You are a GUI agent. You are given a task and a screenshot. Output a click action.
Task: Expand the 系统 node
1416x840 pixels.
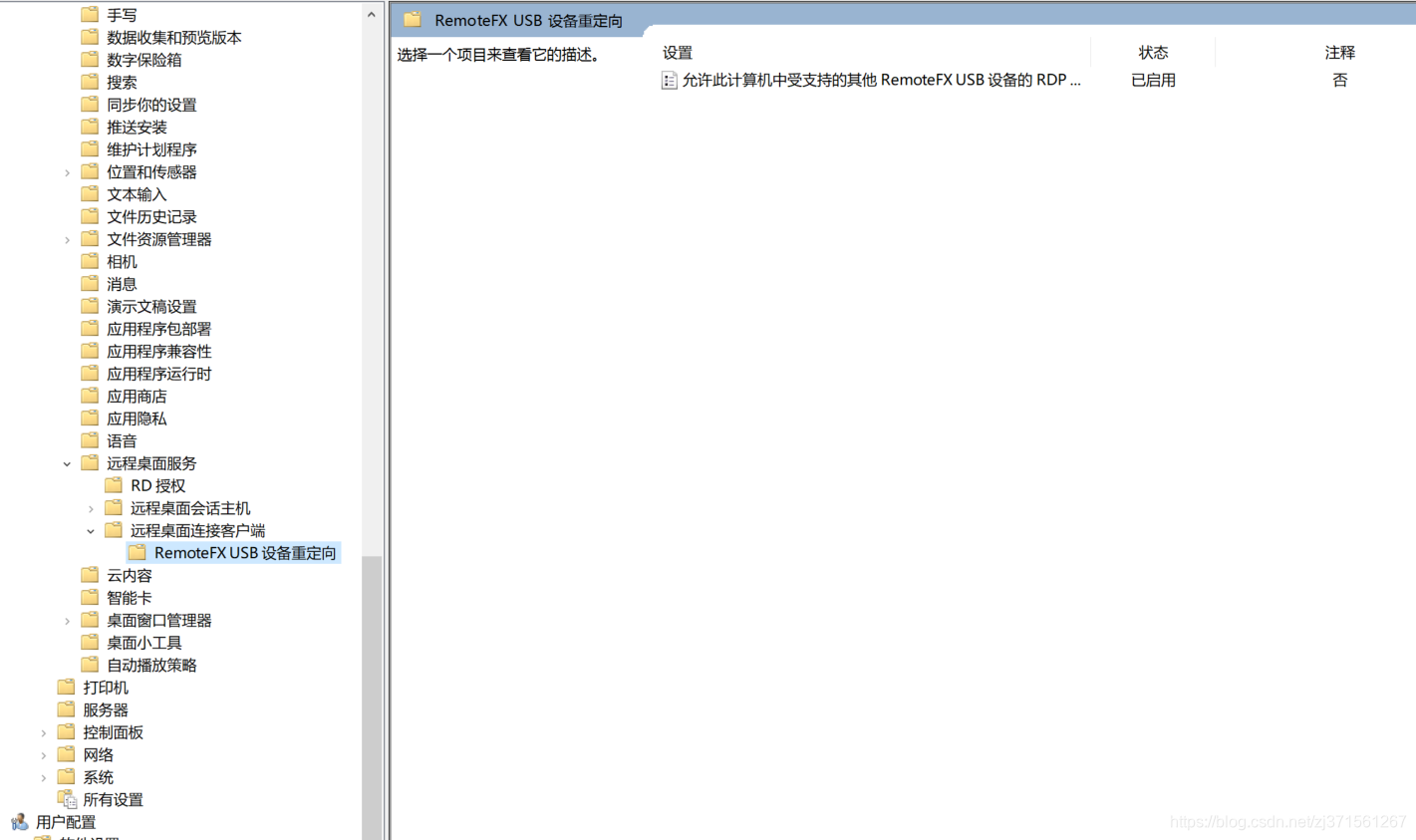click(43, 777)
